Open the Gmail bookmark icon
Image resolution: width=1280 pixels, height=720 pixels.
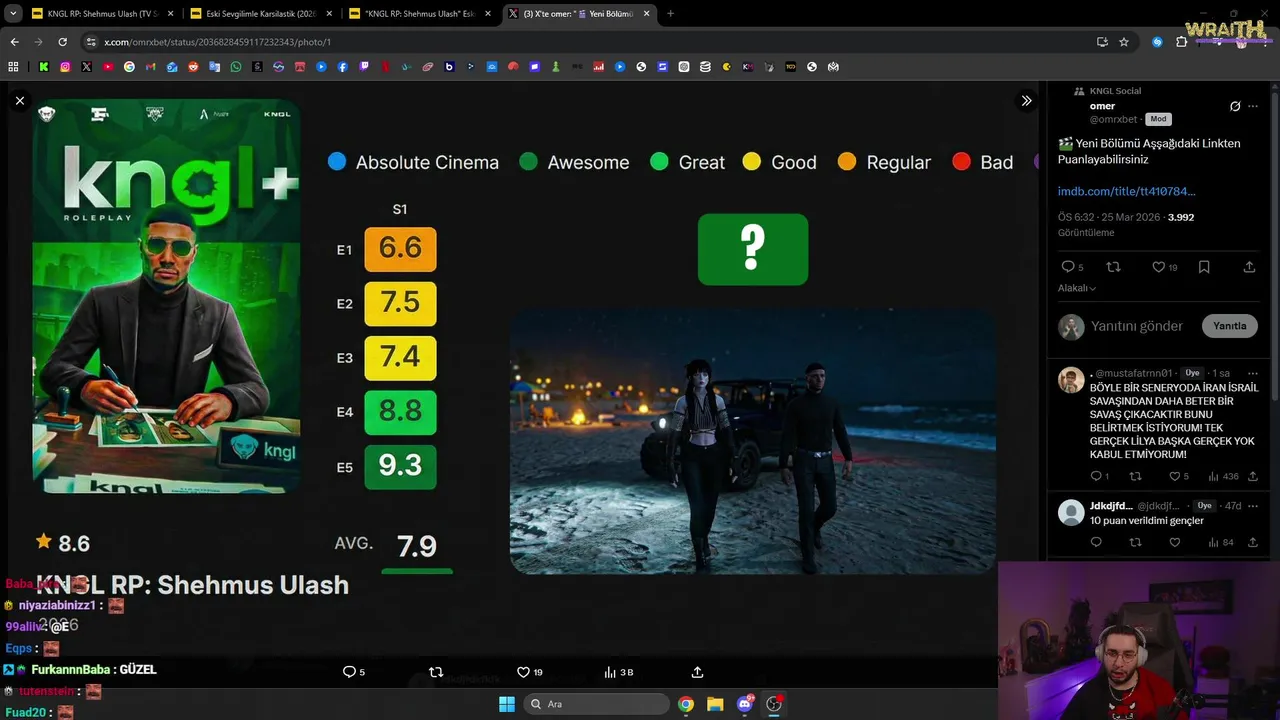pos(151,67)
